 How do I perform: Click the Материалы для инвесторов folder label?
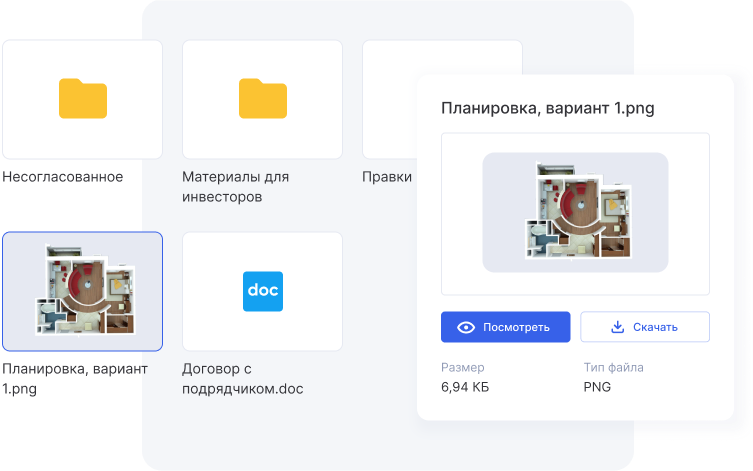235,187
